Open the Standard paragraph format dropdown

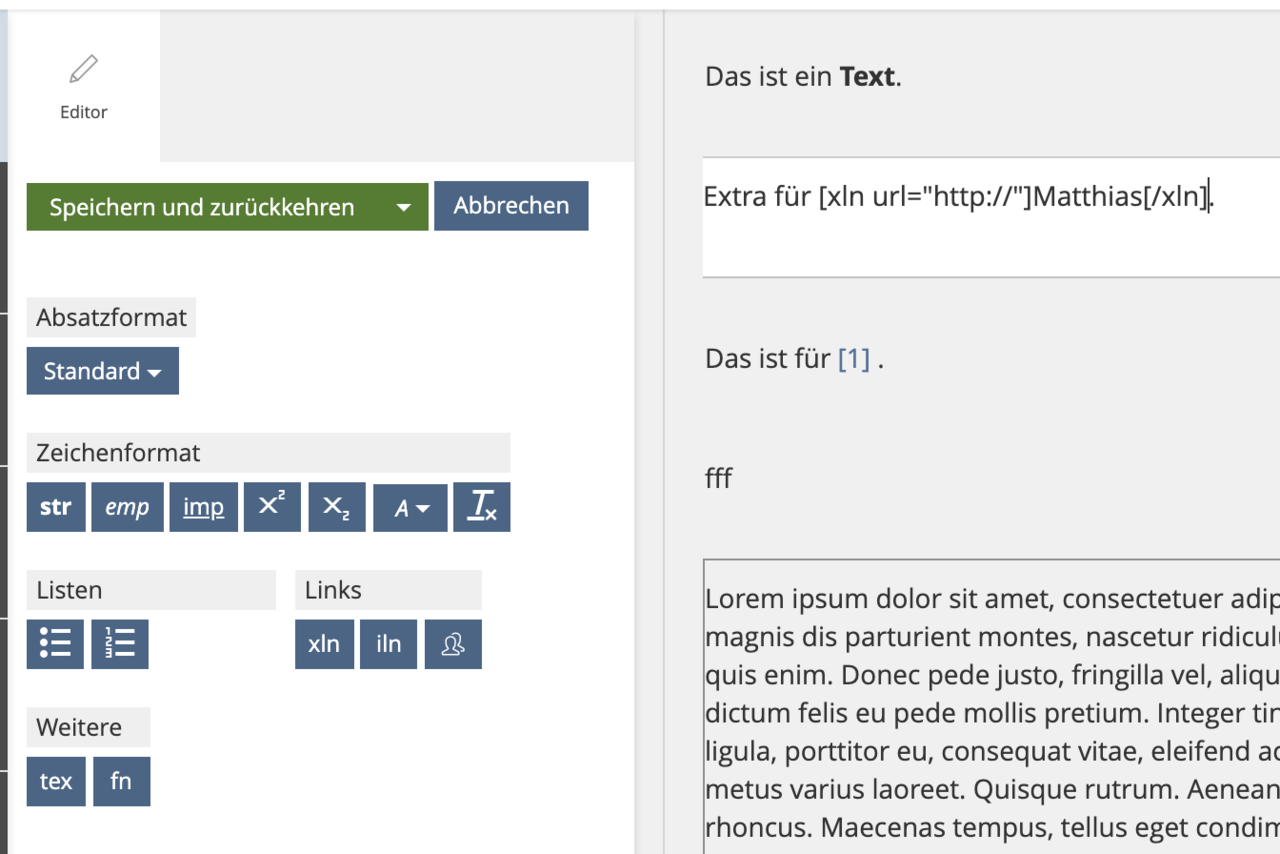coord(103,371)
